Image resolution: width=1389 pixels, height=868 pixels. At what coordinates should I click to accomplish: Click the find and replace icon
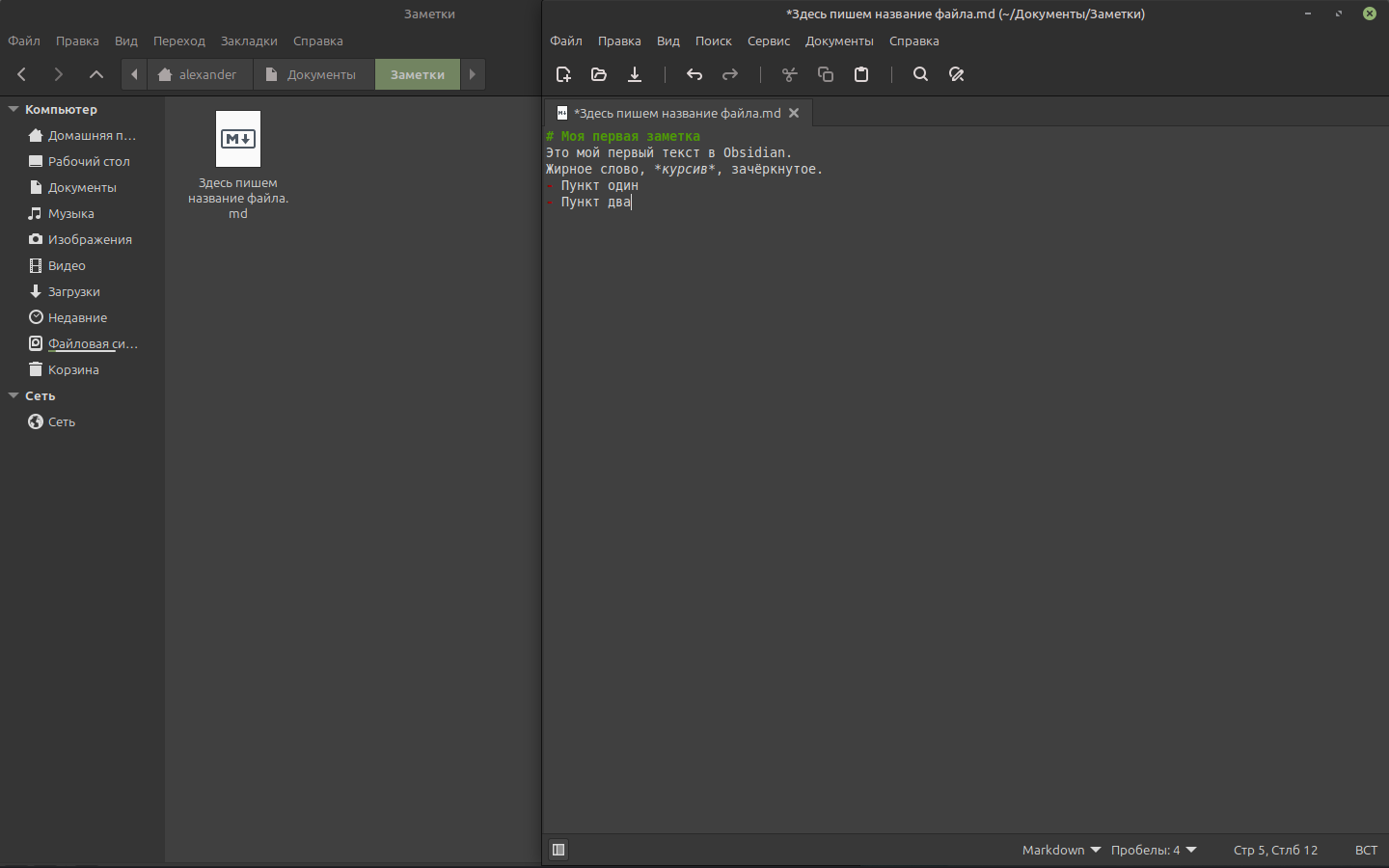(956, 74)
